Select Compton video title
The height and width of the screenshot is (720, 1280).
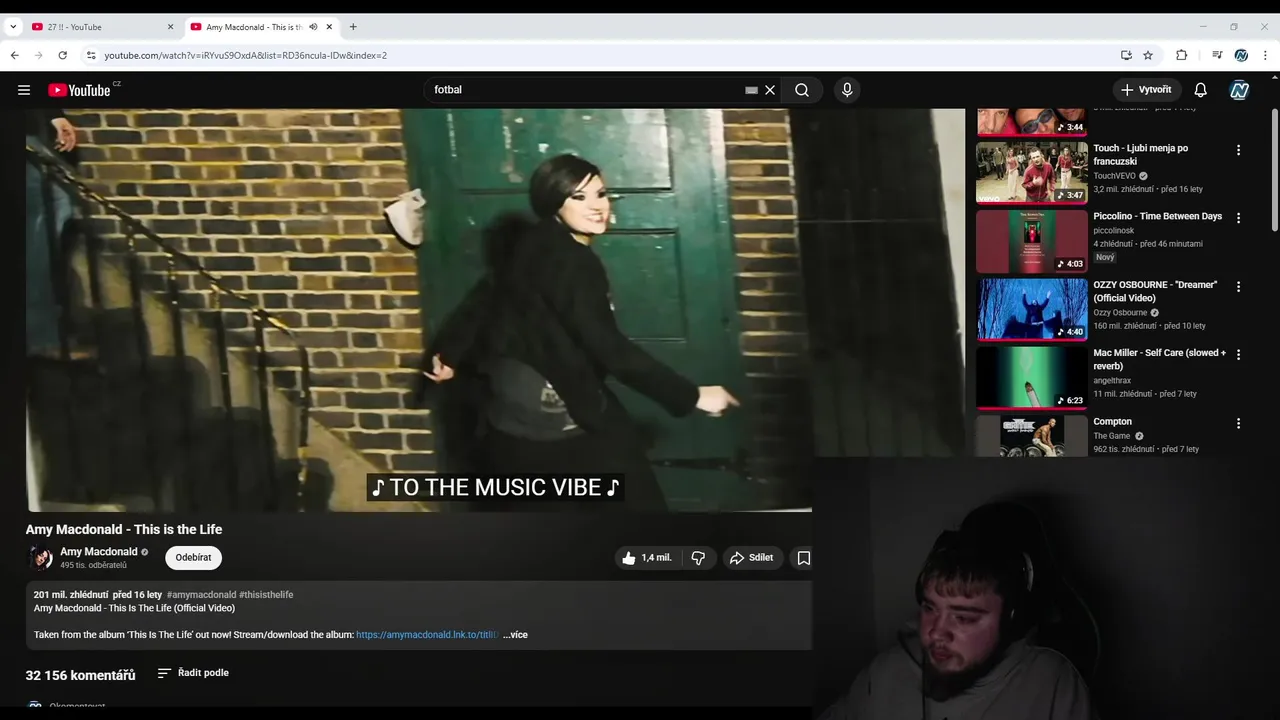[1112, 422]
